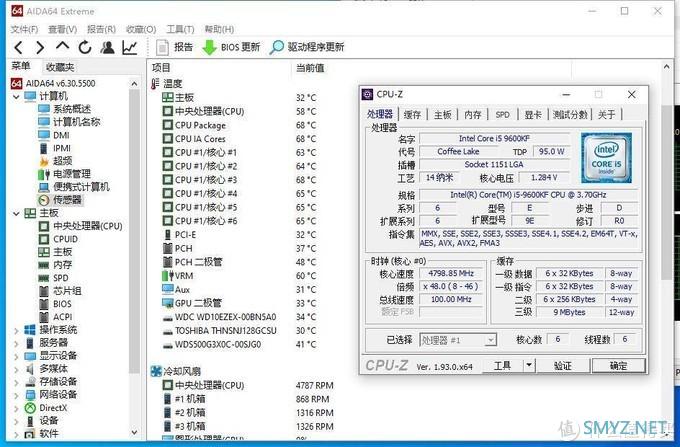Expand the DirectX tree node
Viewport: 680px width, 447px height.
(x=16, y=408)
